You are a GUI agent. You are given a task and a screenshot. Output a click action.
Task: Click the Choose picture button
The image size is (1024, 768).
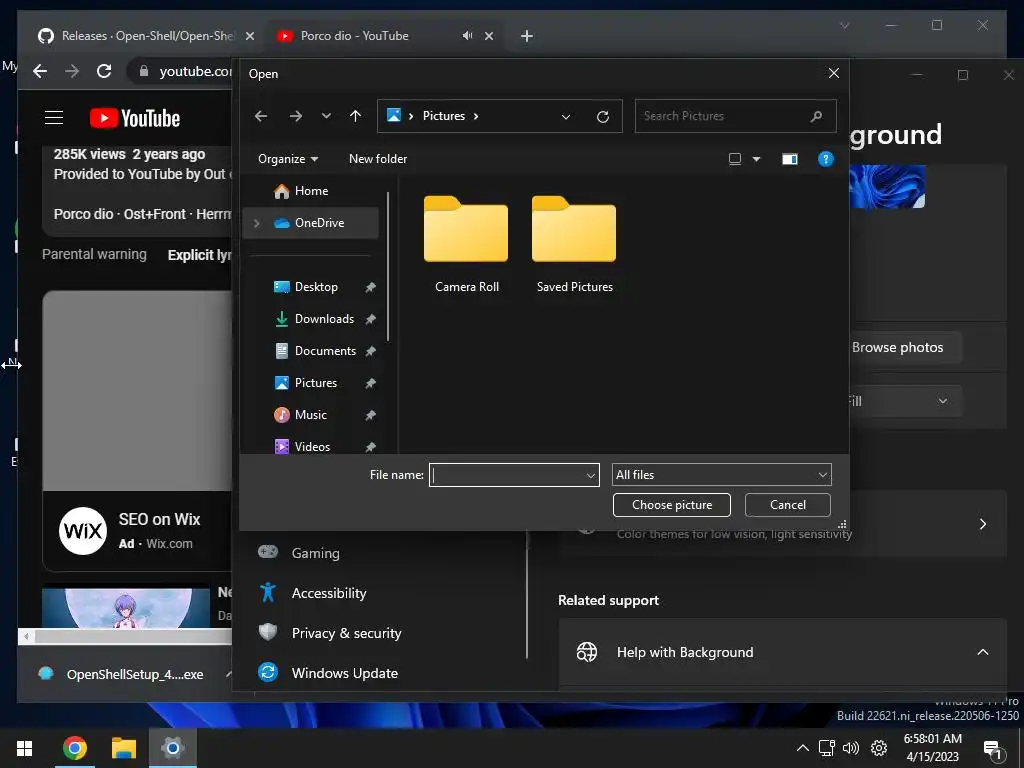[x=671, y=505]
